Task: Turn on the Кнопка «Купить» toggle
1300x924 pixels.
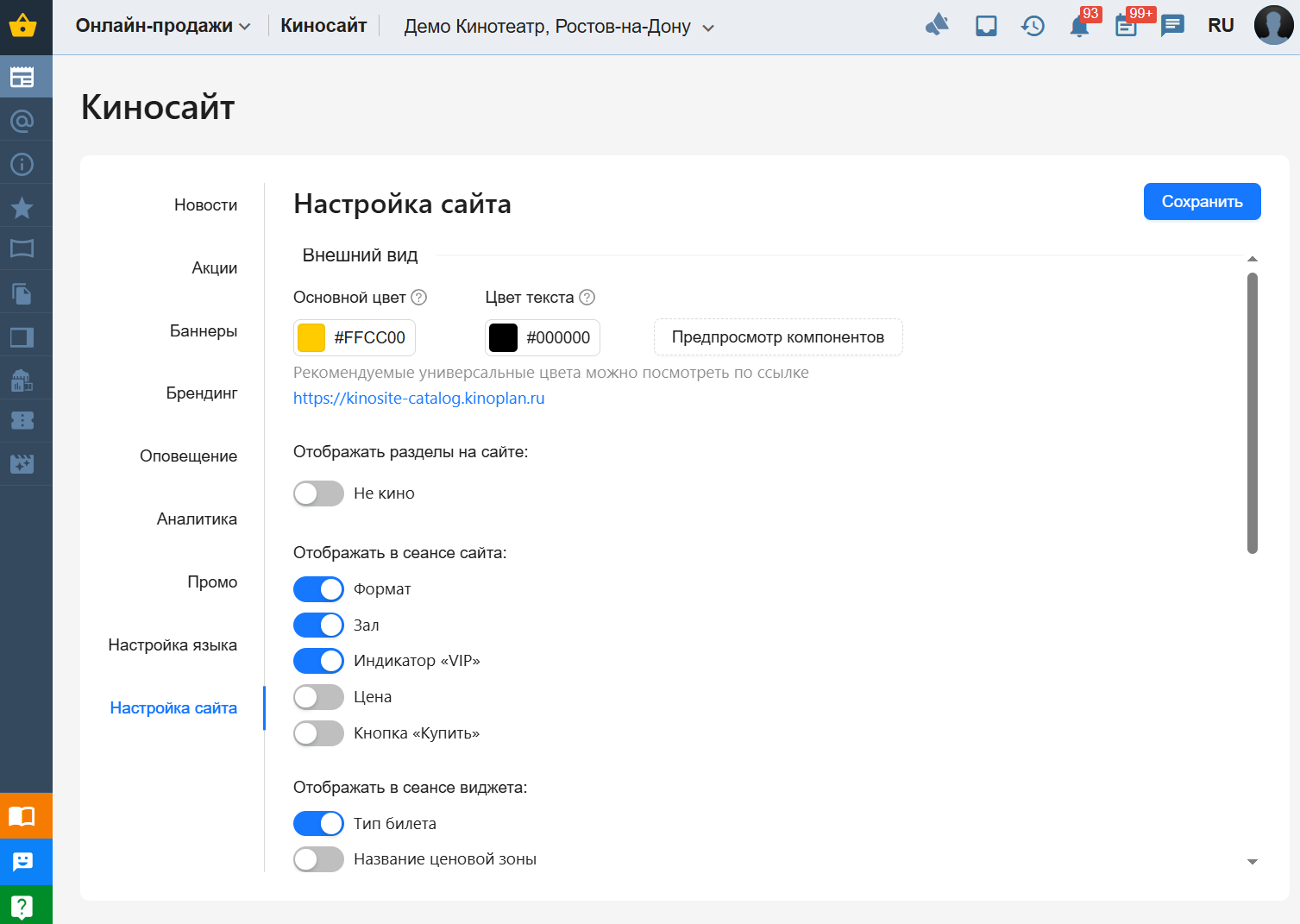Action: (x=318, y=733)
